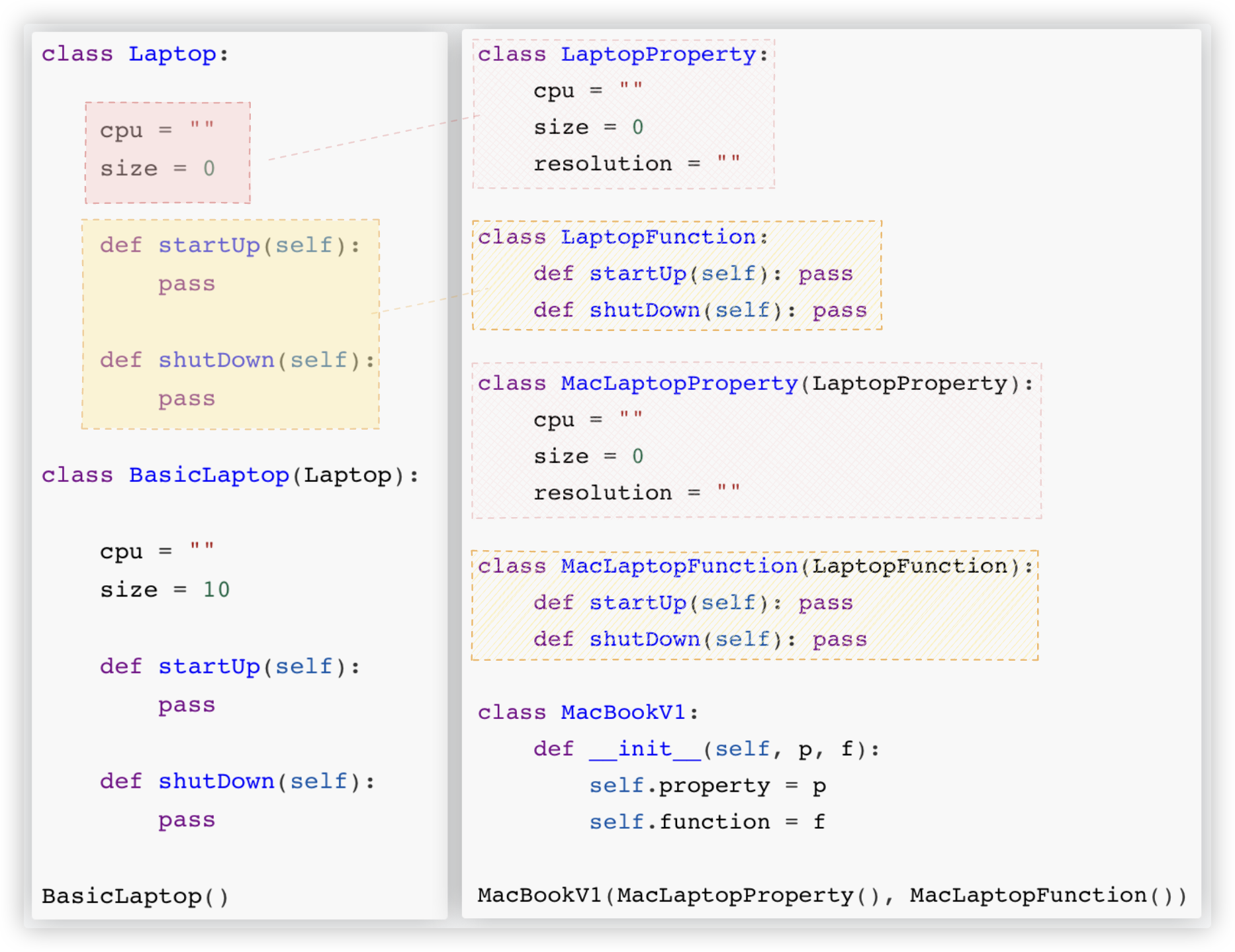Click the __init__ method name
Viewport: 1235px width, 952px height.
645,749
